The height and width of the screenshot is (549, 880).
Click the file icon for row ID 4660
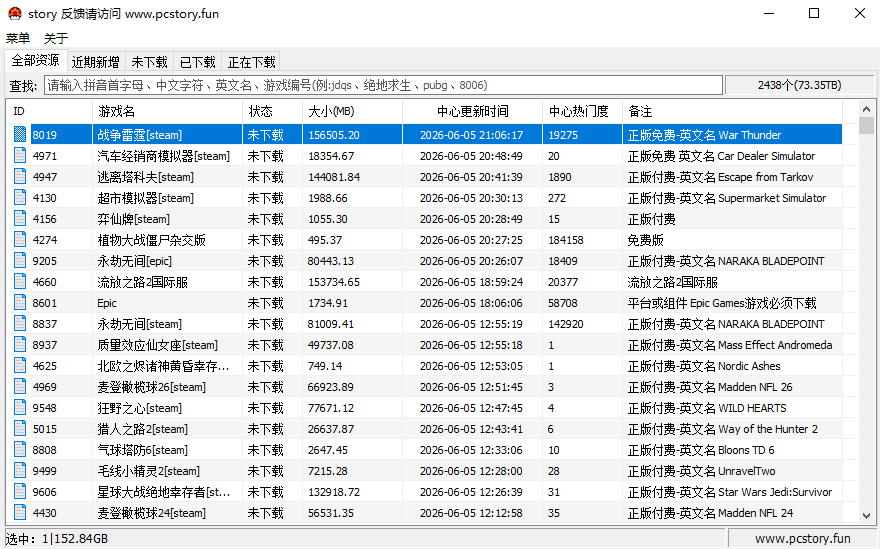point(20,282)
